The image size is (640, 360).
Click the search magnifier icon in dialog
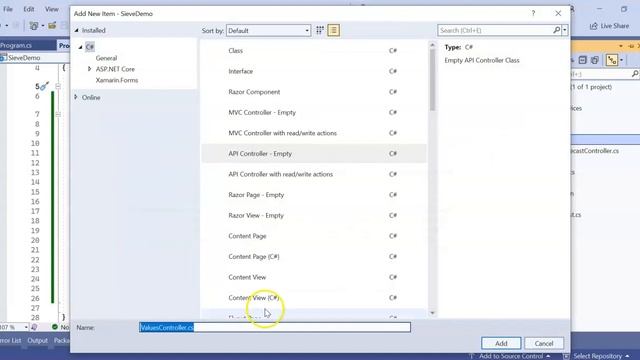556,30
